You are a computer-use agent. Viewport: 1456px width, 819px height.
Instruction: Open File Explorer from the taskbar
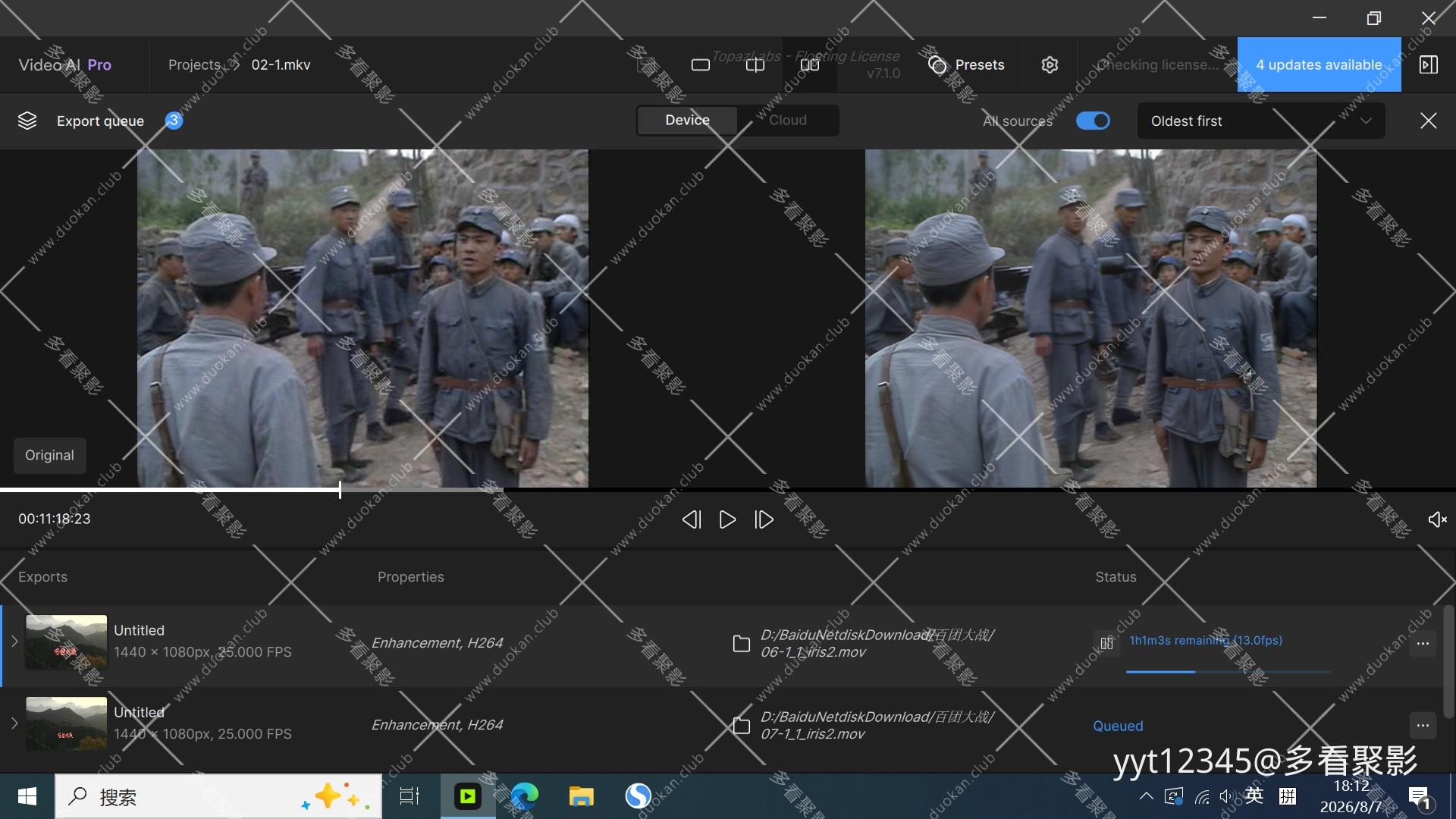point(581,796)
